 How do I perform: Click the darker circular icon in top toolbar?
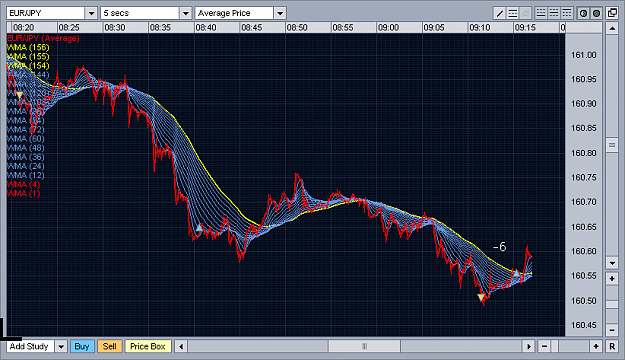pyautogui.click(x=596, y=13)
